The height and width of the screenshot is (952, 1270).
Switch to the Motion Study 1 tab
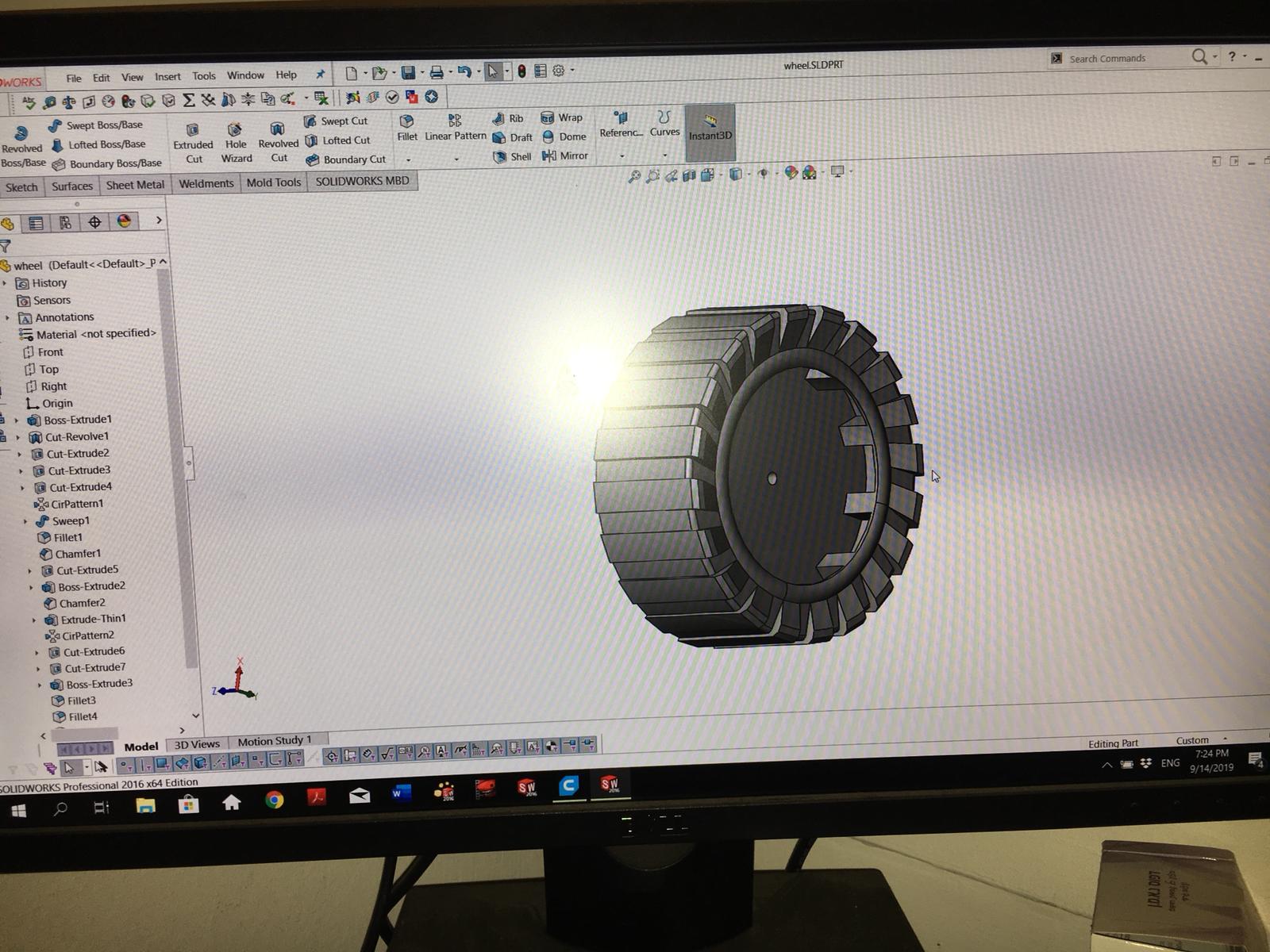pos(275,741)
